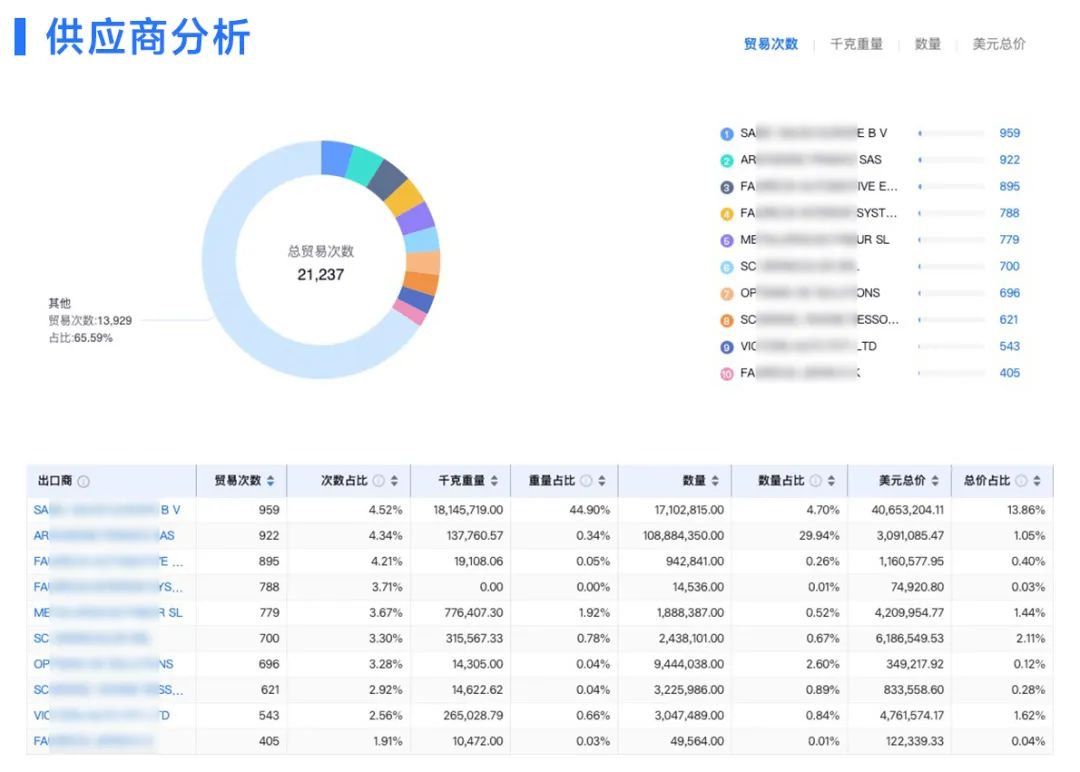Click the count 543 in the legend list
The image size is (1080, 772).
(1010, 346)
